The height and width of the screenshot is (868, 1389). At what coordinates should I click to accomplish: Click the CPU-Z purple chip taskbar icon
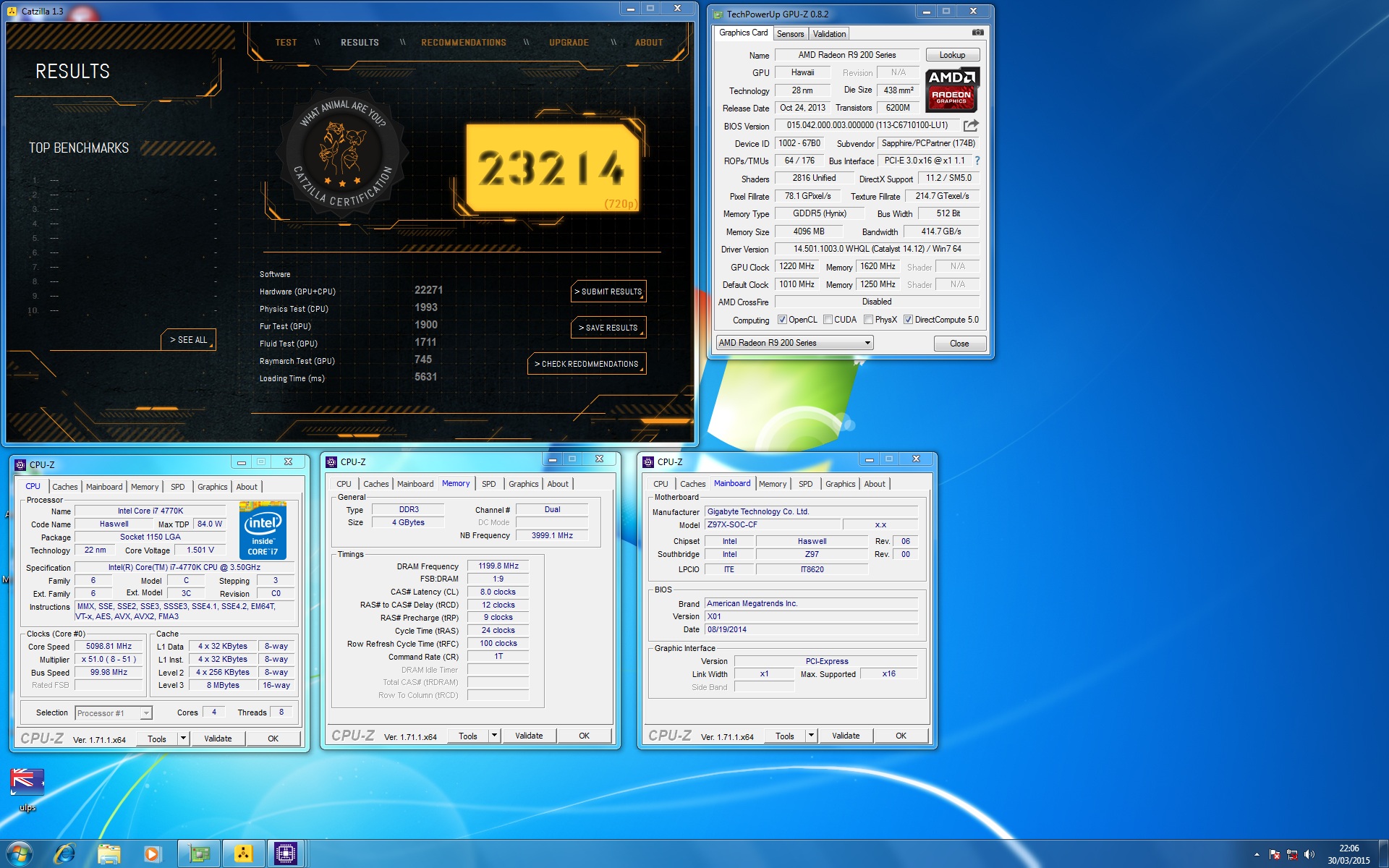tap(286, 854)
